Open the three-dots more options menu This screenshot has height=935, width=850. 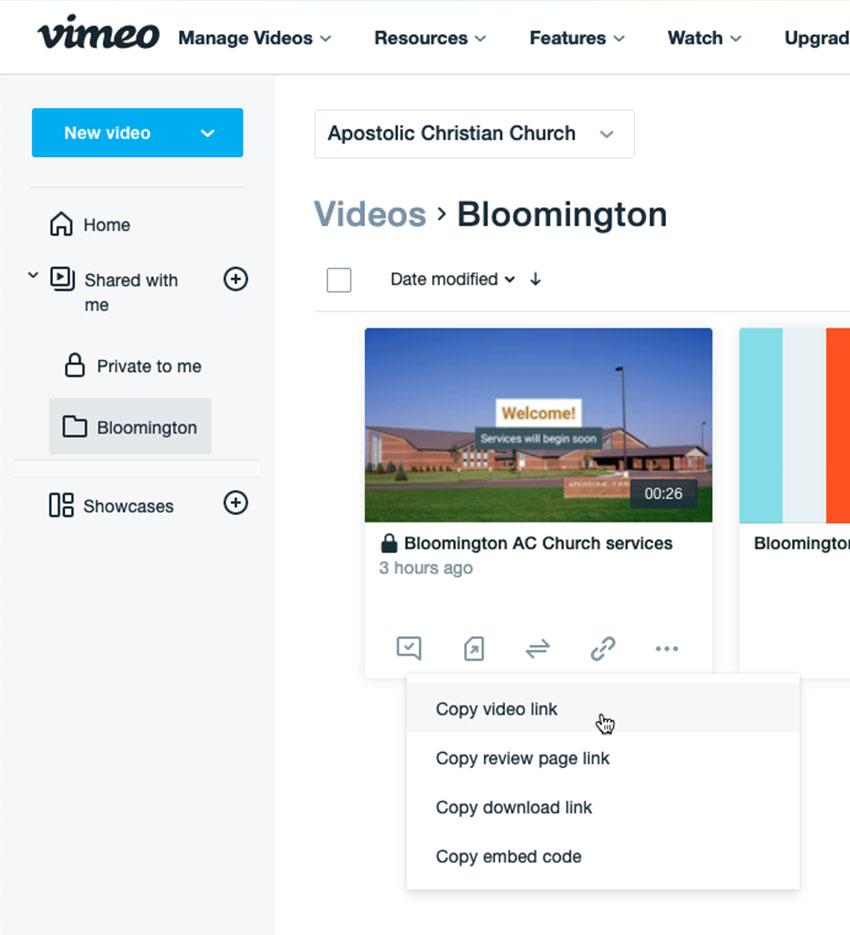(x=666, y=648)
